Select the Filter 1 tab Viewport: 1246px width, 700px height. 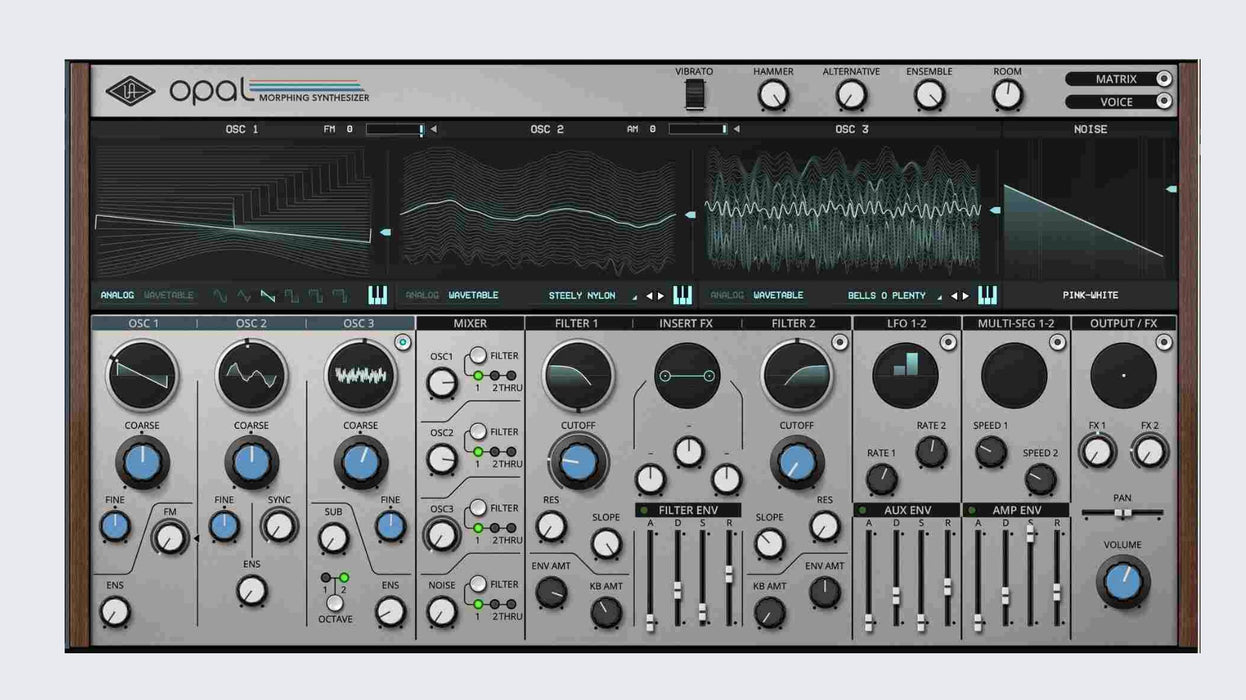(x=577, y=323)
